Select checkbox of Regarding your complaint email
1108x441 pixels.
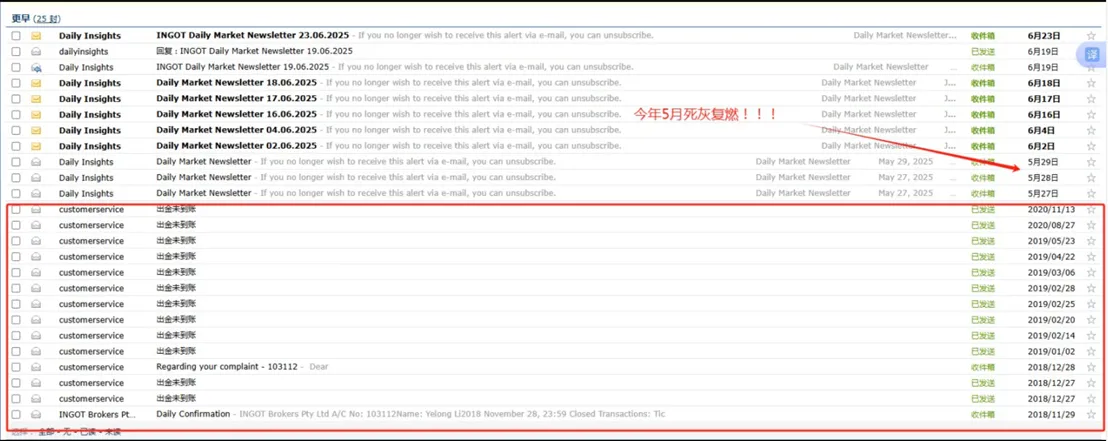pyautogui.click(x=16, y=367)
